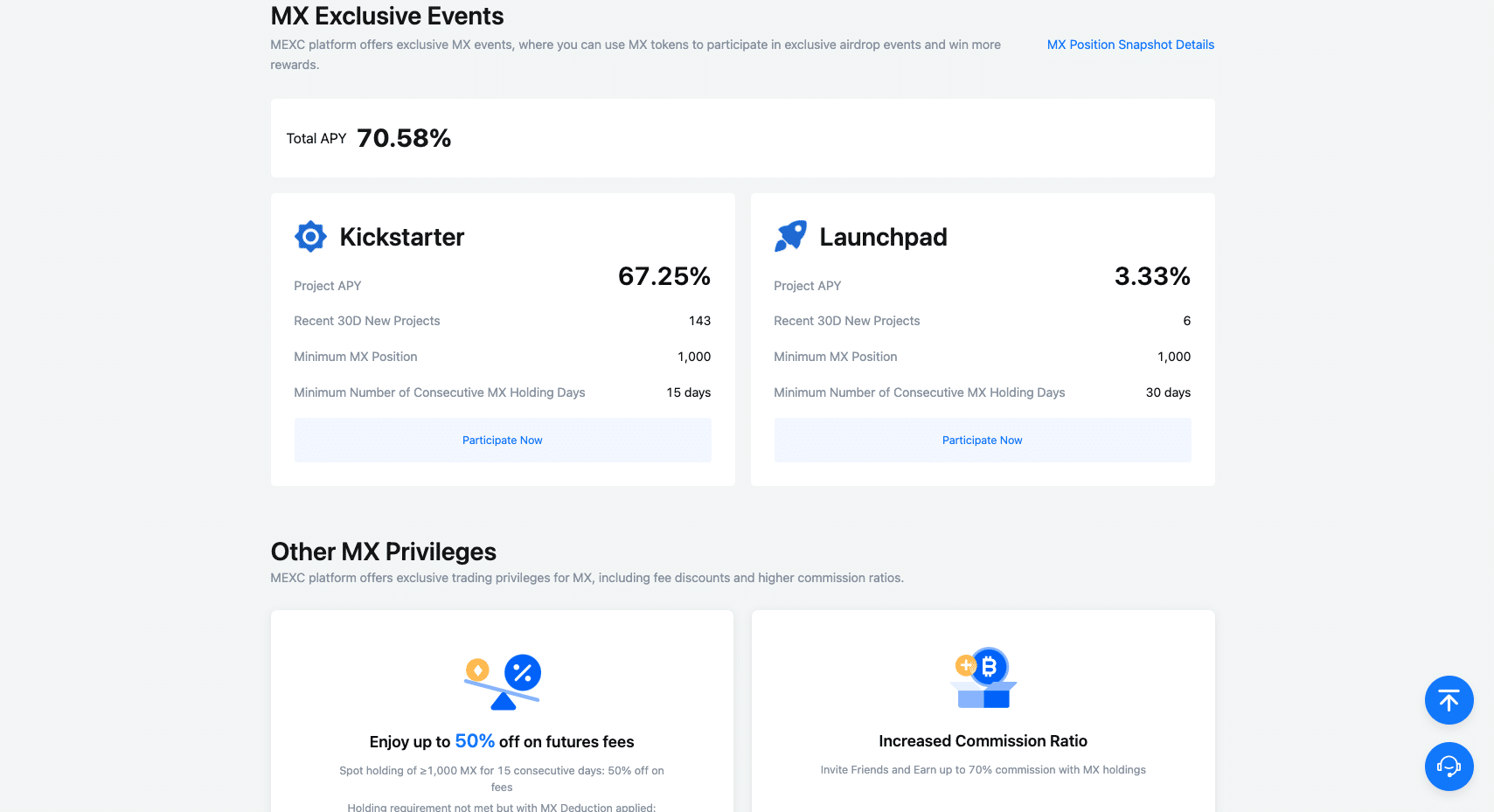The image size is (1494, 812).
Task: Click the Increased Commission Ratio title
Action: (983, 741)
